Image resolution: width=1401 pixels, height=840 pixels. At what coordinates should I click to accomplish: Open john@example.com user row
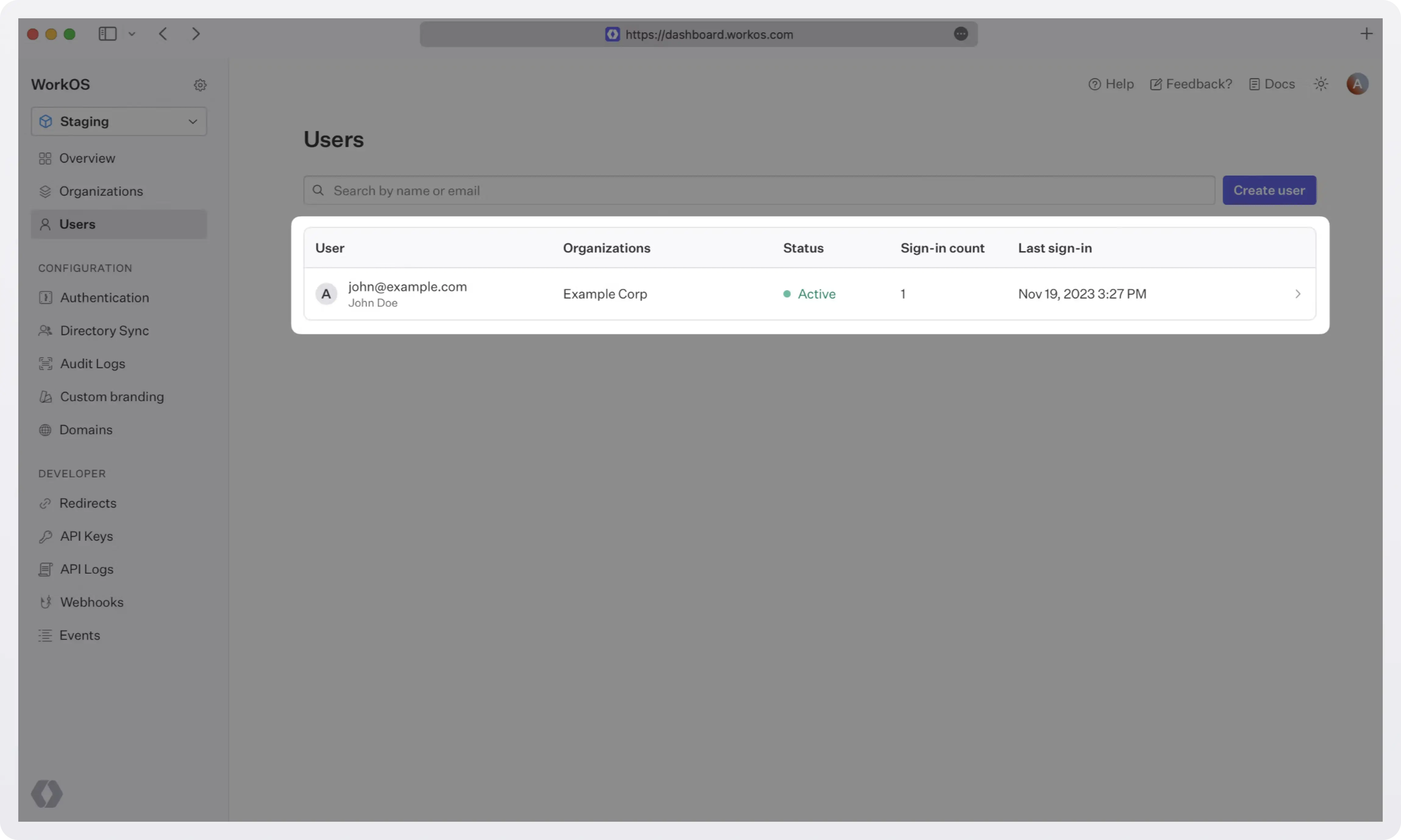[x=809, y=294]
